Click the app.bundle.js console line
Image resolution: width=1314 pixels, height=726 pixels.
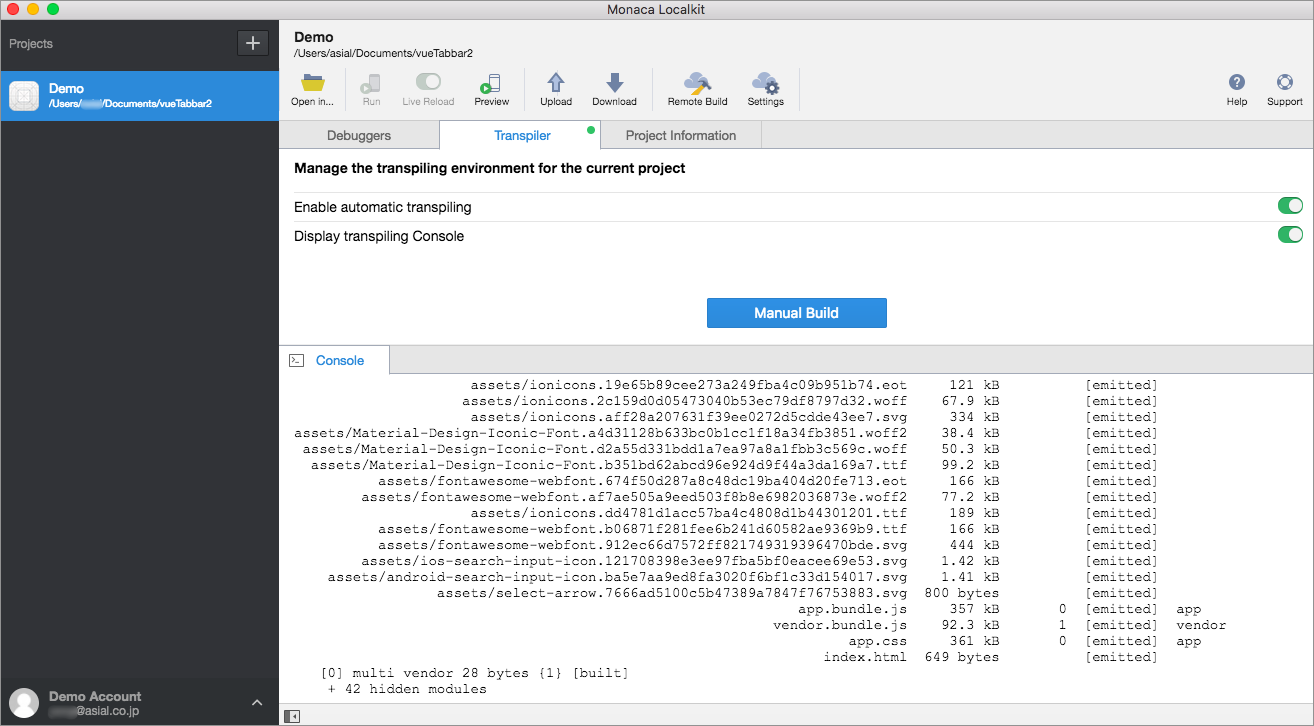pos(999,609)
